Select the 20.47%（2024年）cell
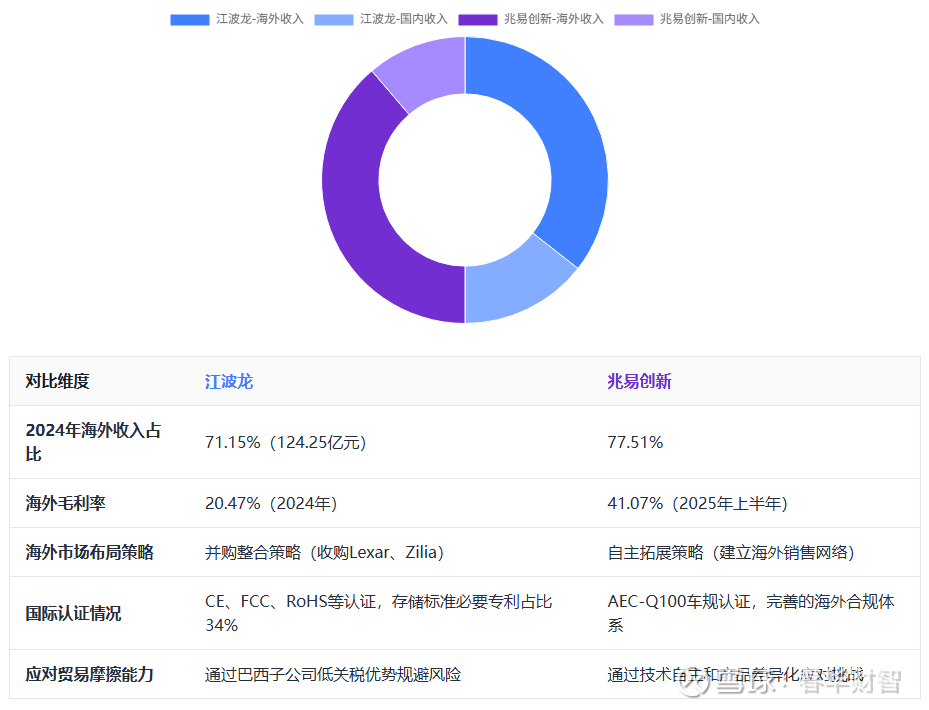 (271, 503)
